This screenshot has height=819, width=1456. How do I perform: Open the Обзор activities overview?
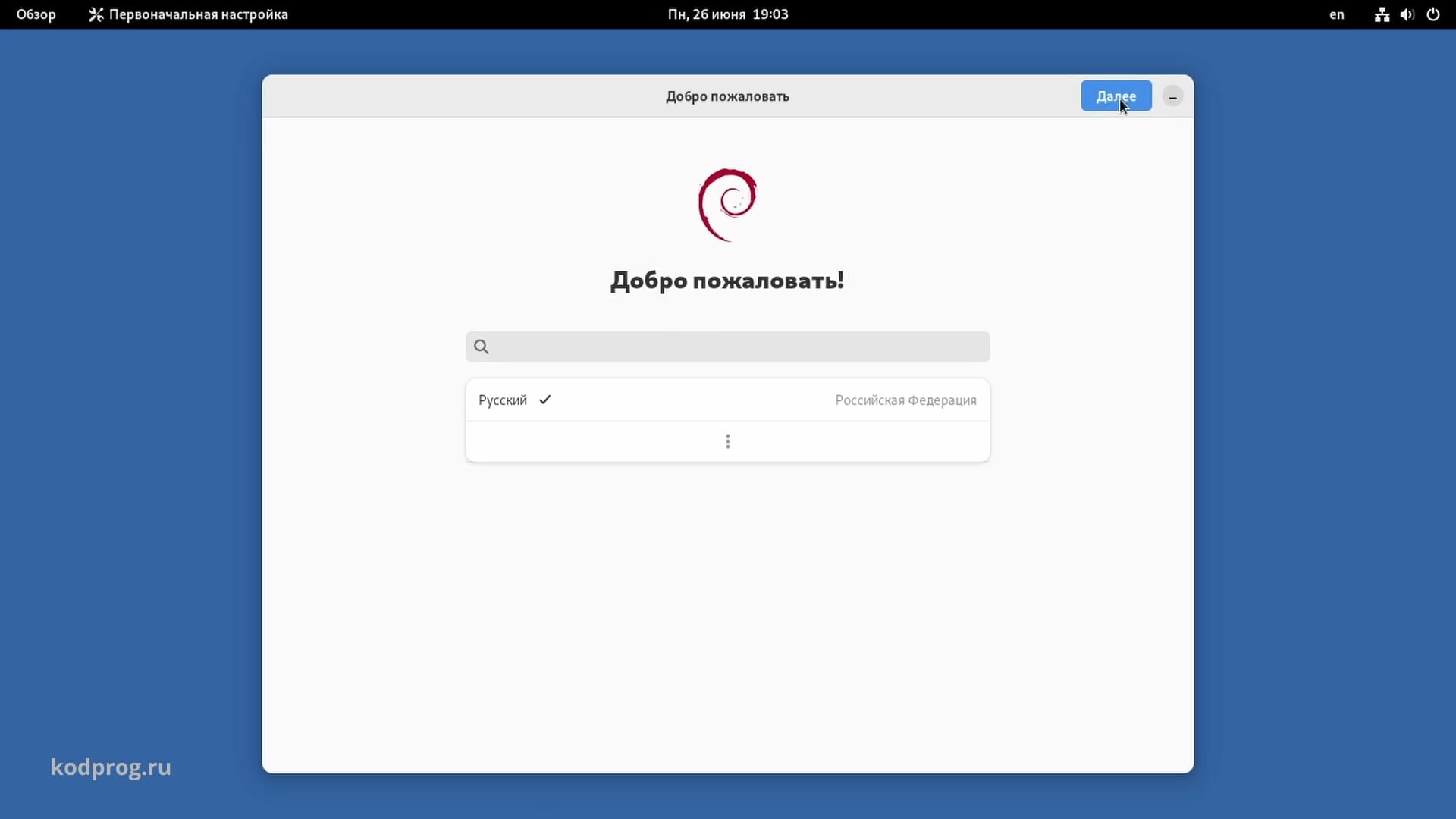pyautogui.click(x=36, y=14)
